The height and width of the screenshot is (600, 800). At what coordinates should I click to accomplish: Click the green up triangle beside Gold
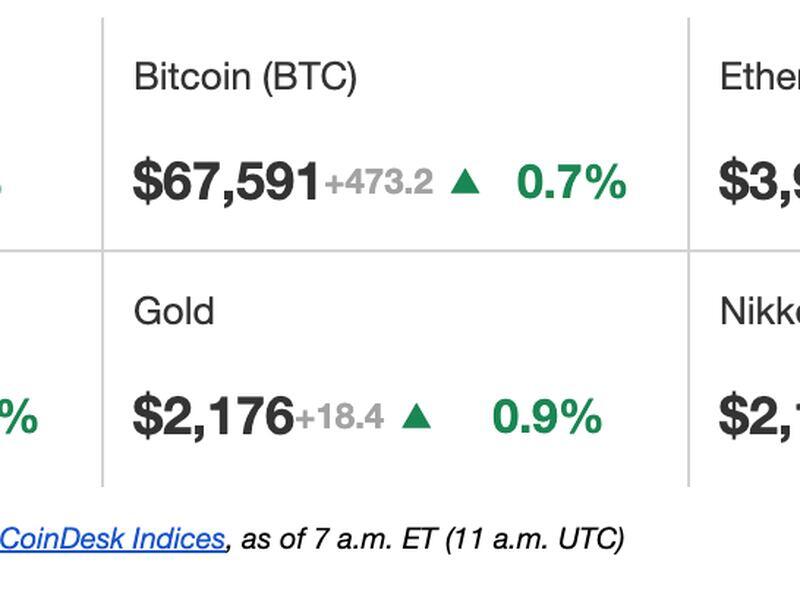coord(416,416)
